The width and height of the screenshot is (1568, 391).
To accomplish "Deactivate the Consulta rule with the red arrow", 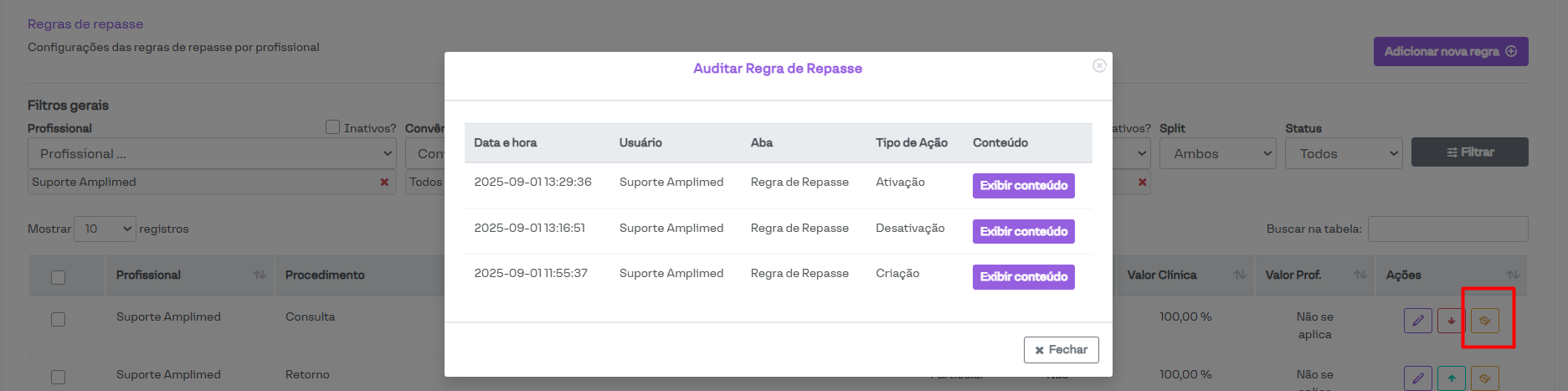I will pos(1451,321).
